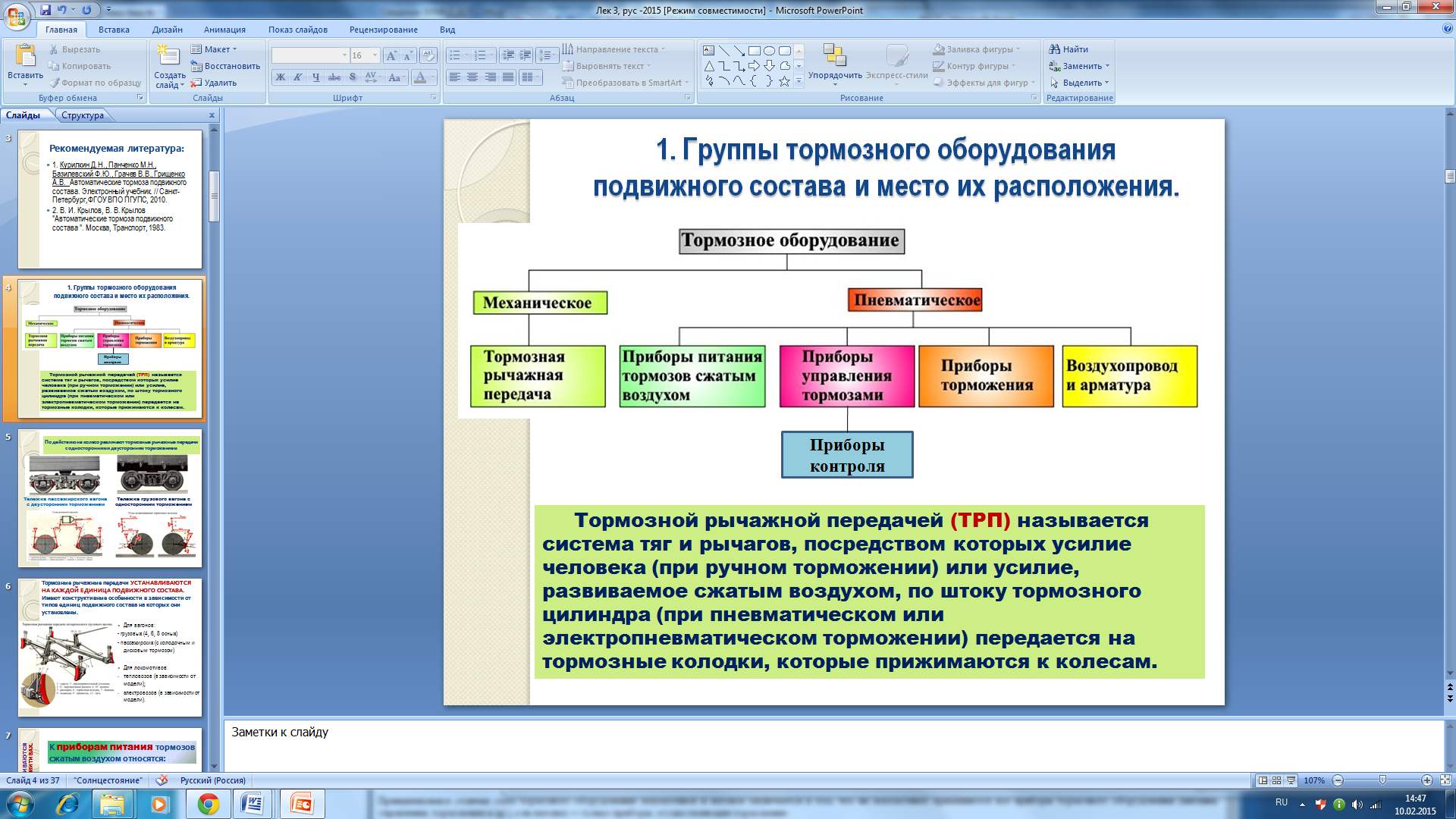Open the Design (Дизайн) ribbon tab
This screenshot has height=819, width=1456.
tap(167, 30)
